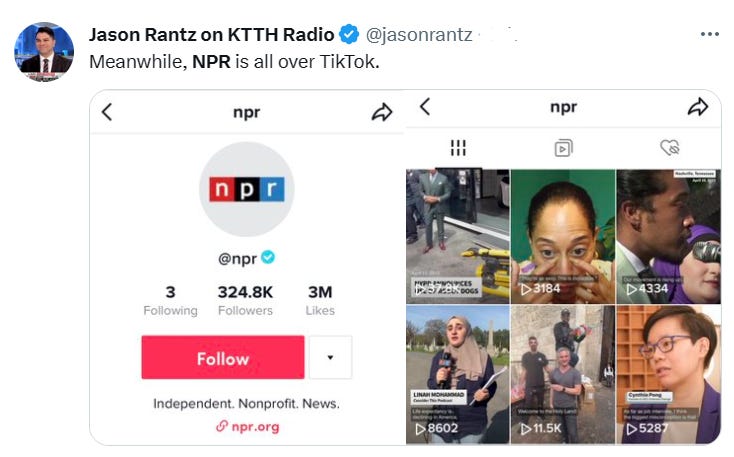Open the @jasonrantz handle link
The image size is (734, 457).
(x=419, y=35)
